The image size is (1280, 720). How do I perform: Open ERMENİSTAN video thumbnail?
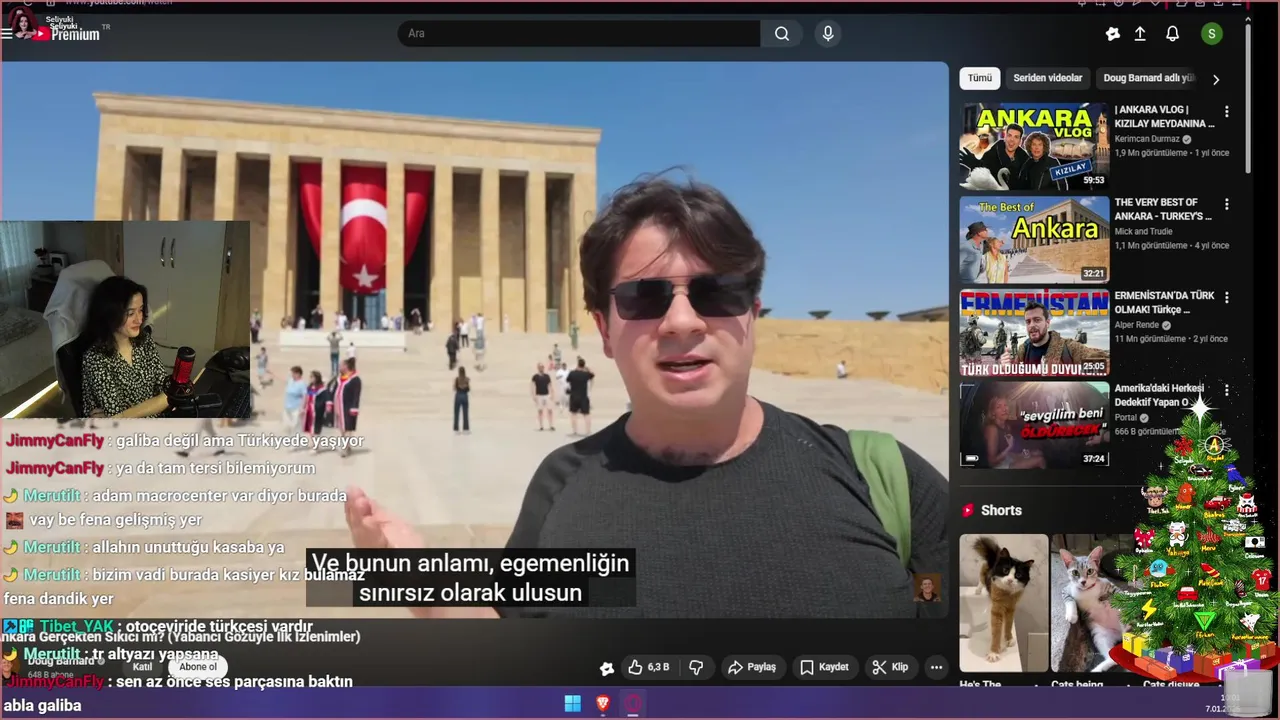[x=1034, y=333]
